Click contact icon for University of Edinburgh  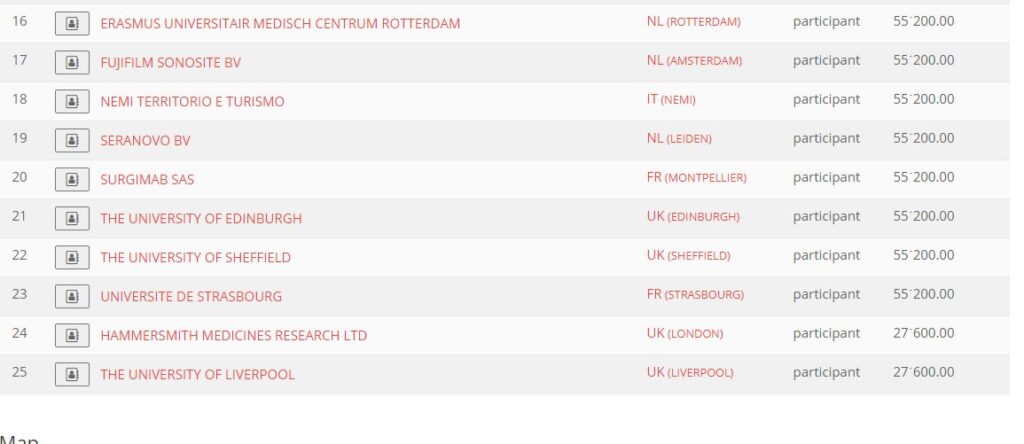coord(72,219)
